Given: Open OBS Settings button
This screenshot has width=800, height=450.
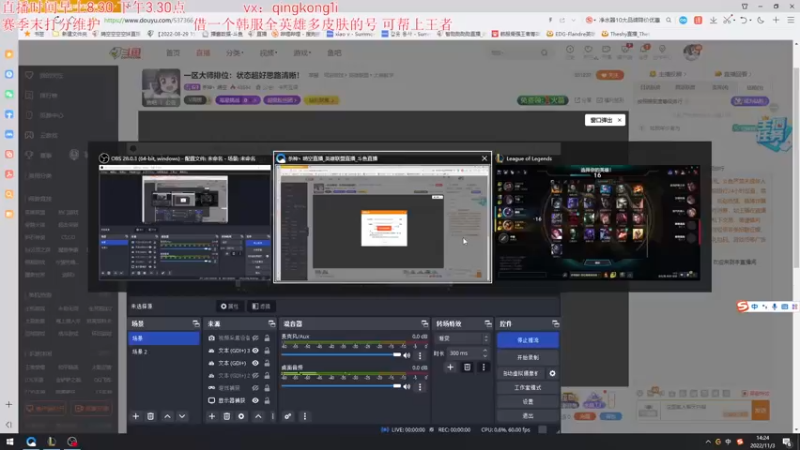Looking at the screenshot, I should tap(528, 402).
